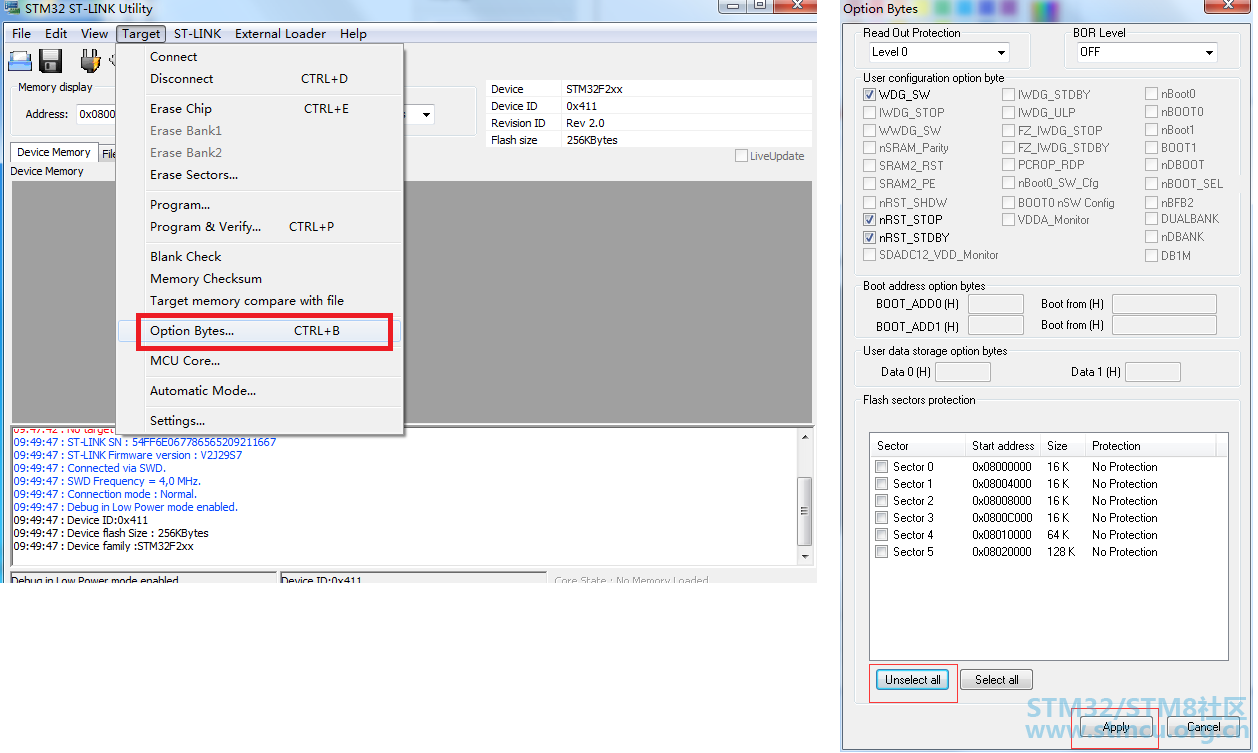Choose Connect from the Target menu
The width and height of the screenshot is (1258, 753).
click(260, 57)
